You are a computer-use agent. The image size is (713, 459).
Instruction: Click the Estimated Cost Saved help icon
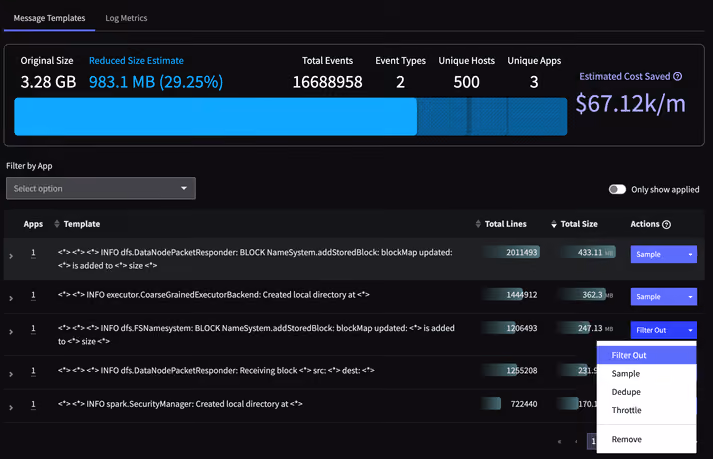coord(678,76)
